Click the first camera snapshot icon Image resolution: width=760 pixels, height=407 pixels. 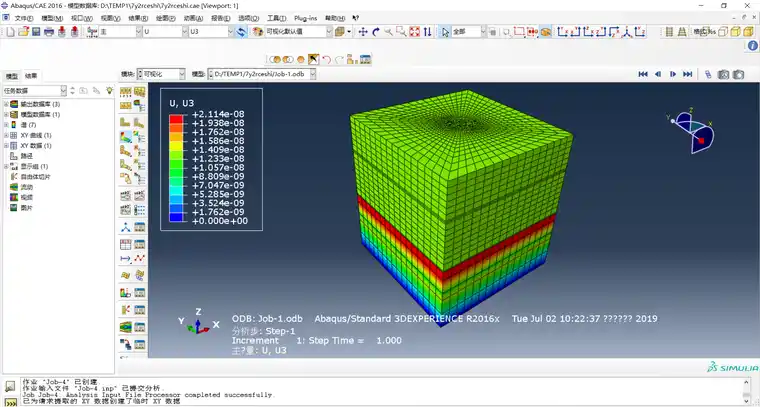pos(724,74)
